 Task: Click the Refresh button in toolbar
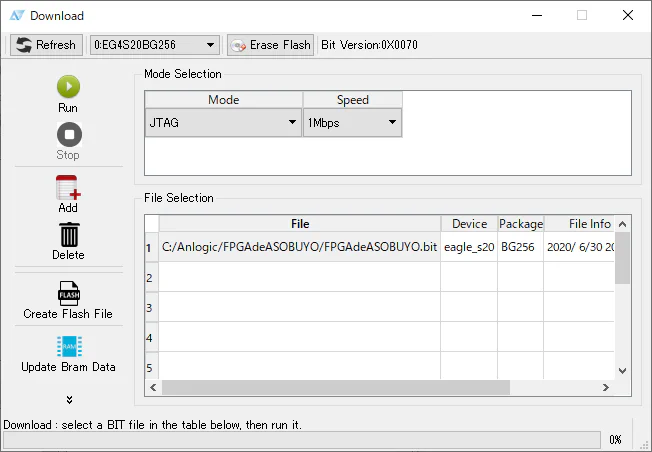tap(46, 45)
